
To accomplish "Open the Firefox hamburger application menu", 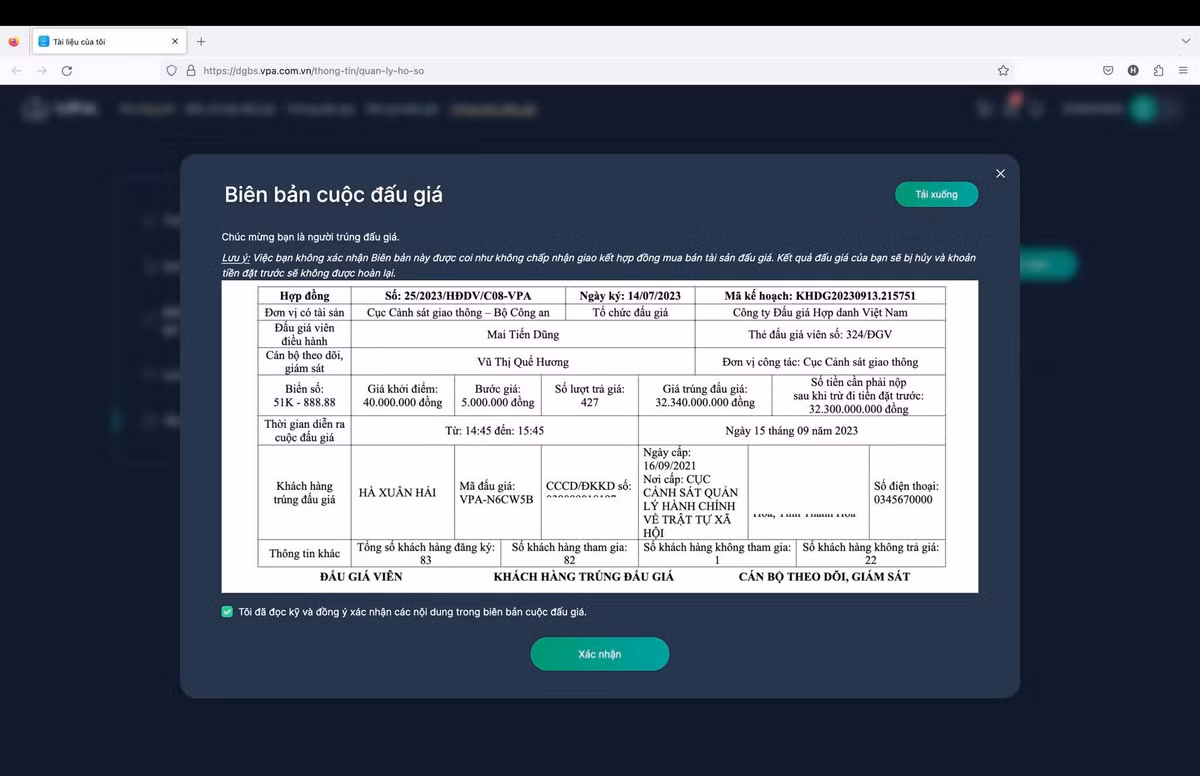I will coord(1184,71).
